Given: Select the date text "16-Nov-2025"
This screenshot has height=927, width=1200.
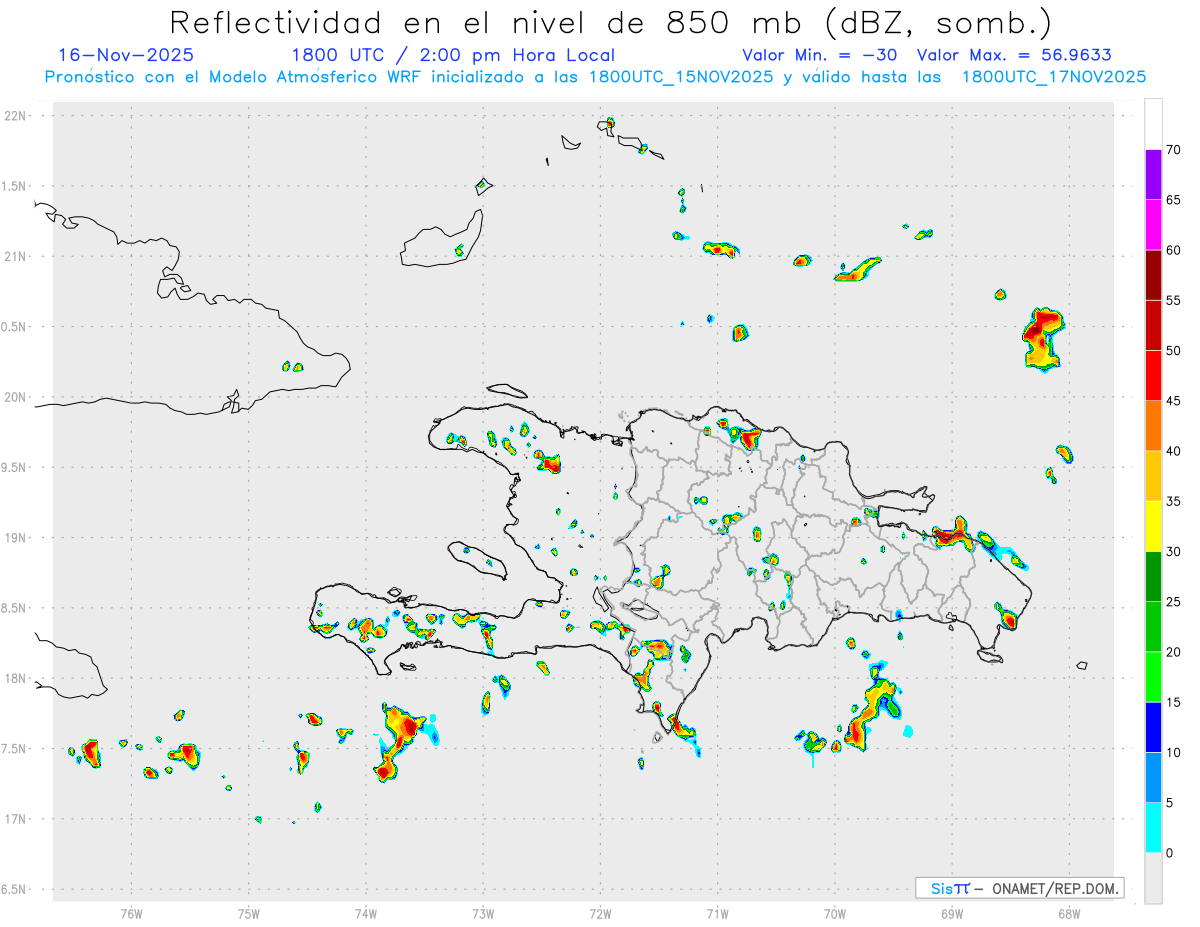Looking at the screenshot, I should point(126,55).
